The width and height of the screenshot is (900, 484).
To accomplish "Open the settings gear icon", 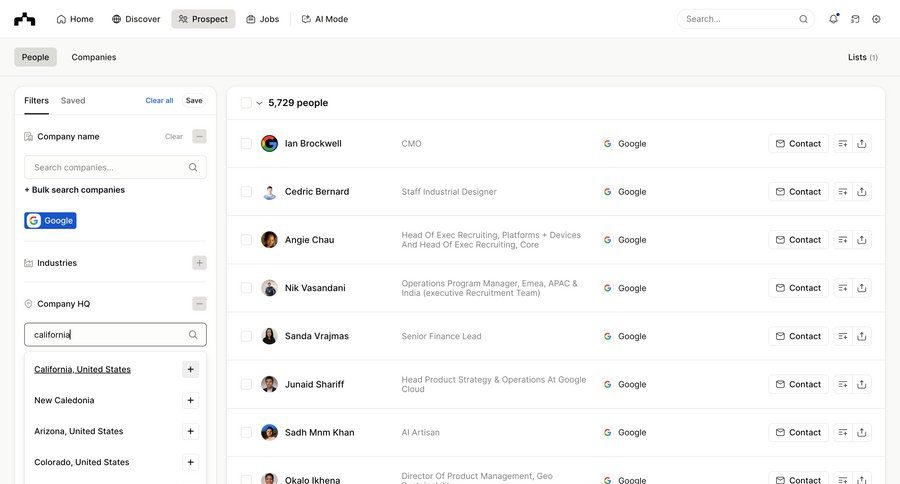I will tap(876, 19).
